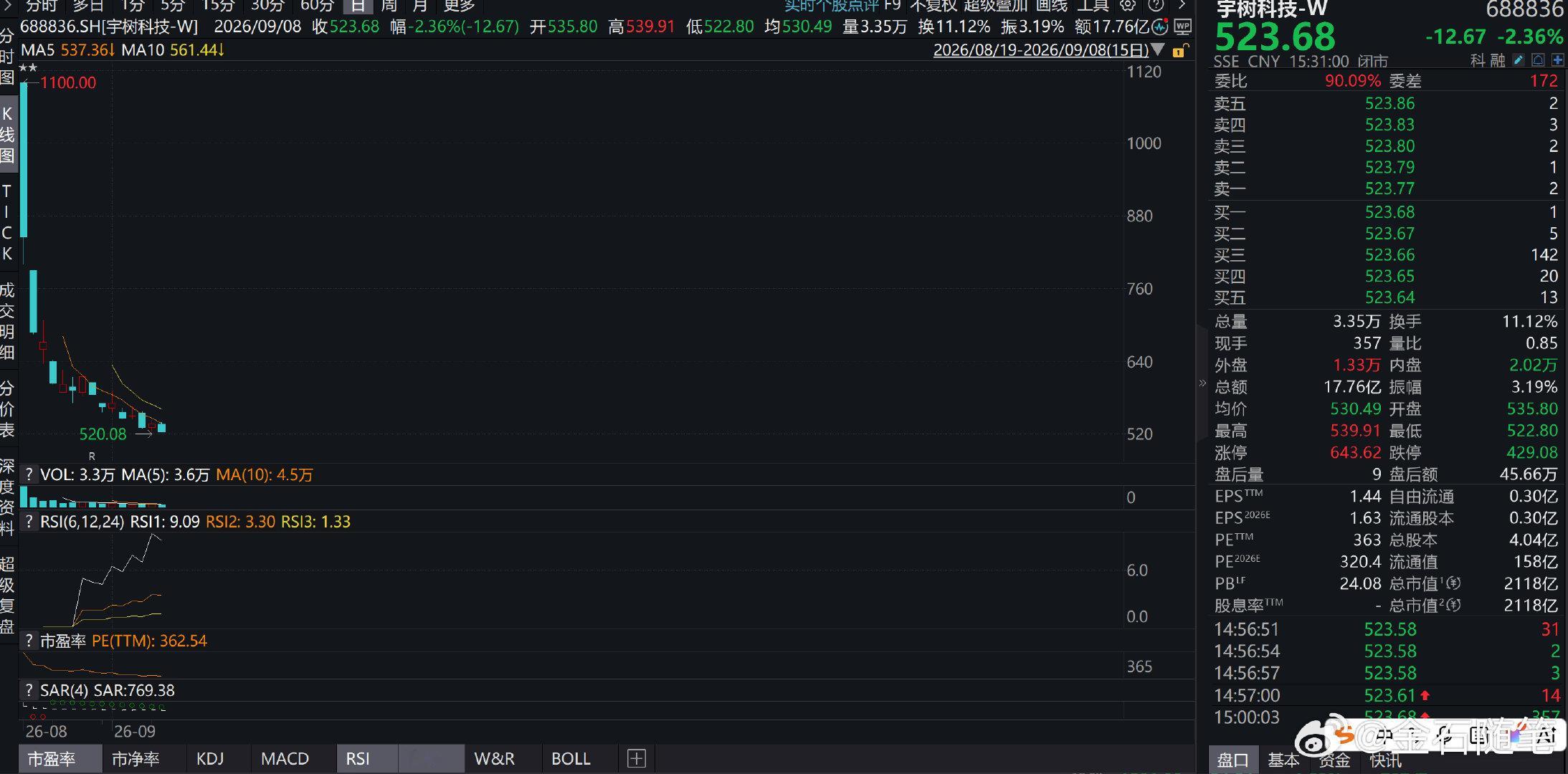Toggle the orange date range lock icon

(1179, 51)
